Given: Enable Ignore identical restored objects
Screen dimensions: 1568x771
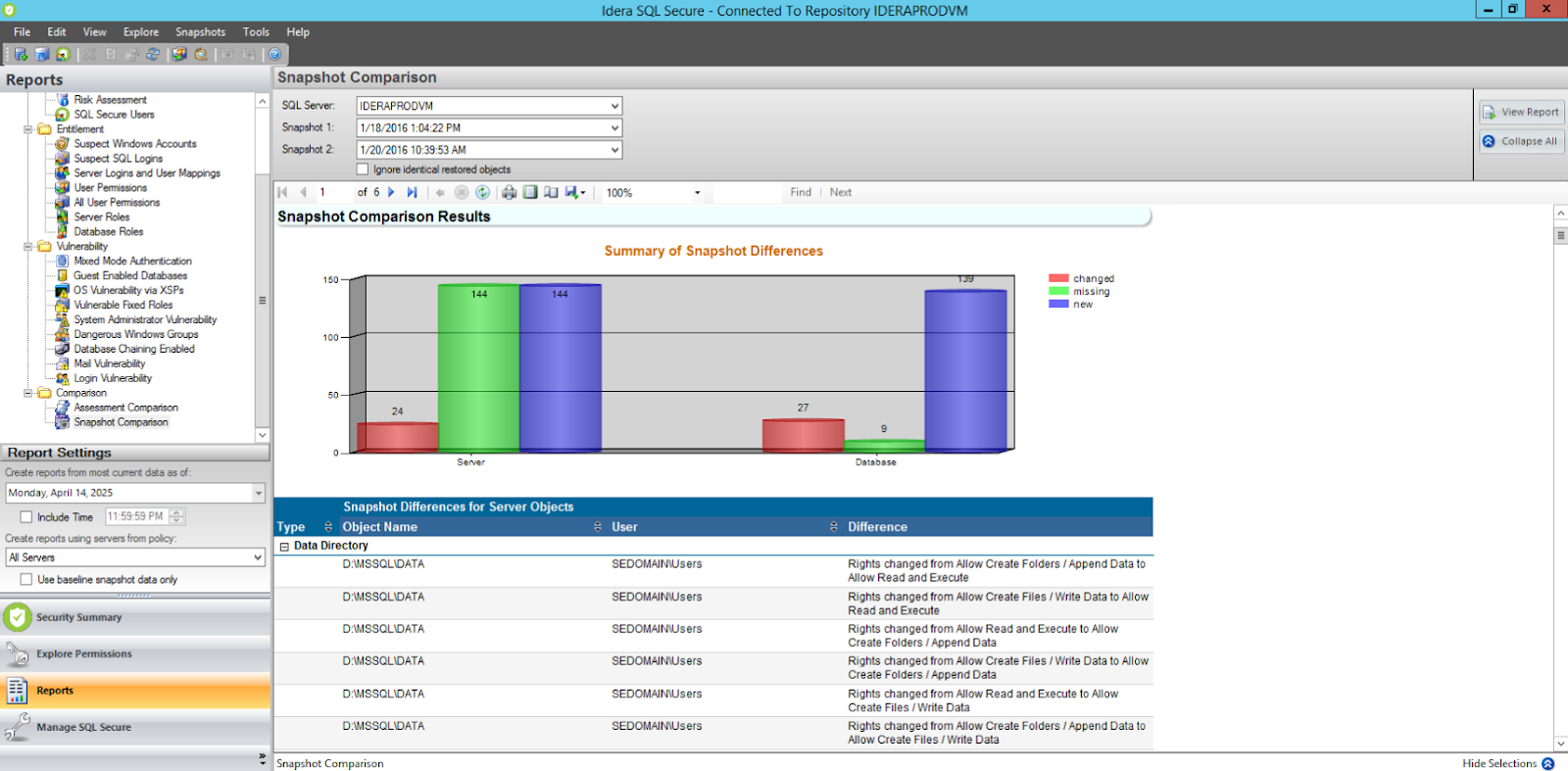Looking at the screenshot, I should (x=363, y=169).
